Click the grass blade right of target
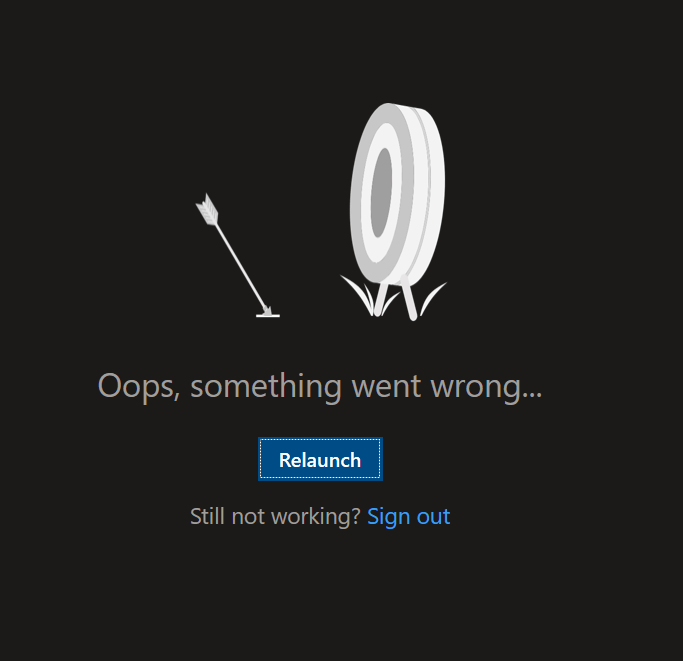 tap(433, 297)
